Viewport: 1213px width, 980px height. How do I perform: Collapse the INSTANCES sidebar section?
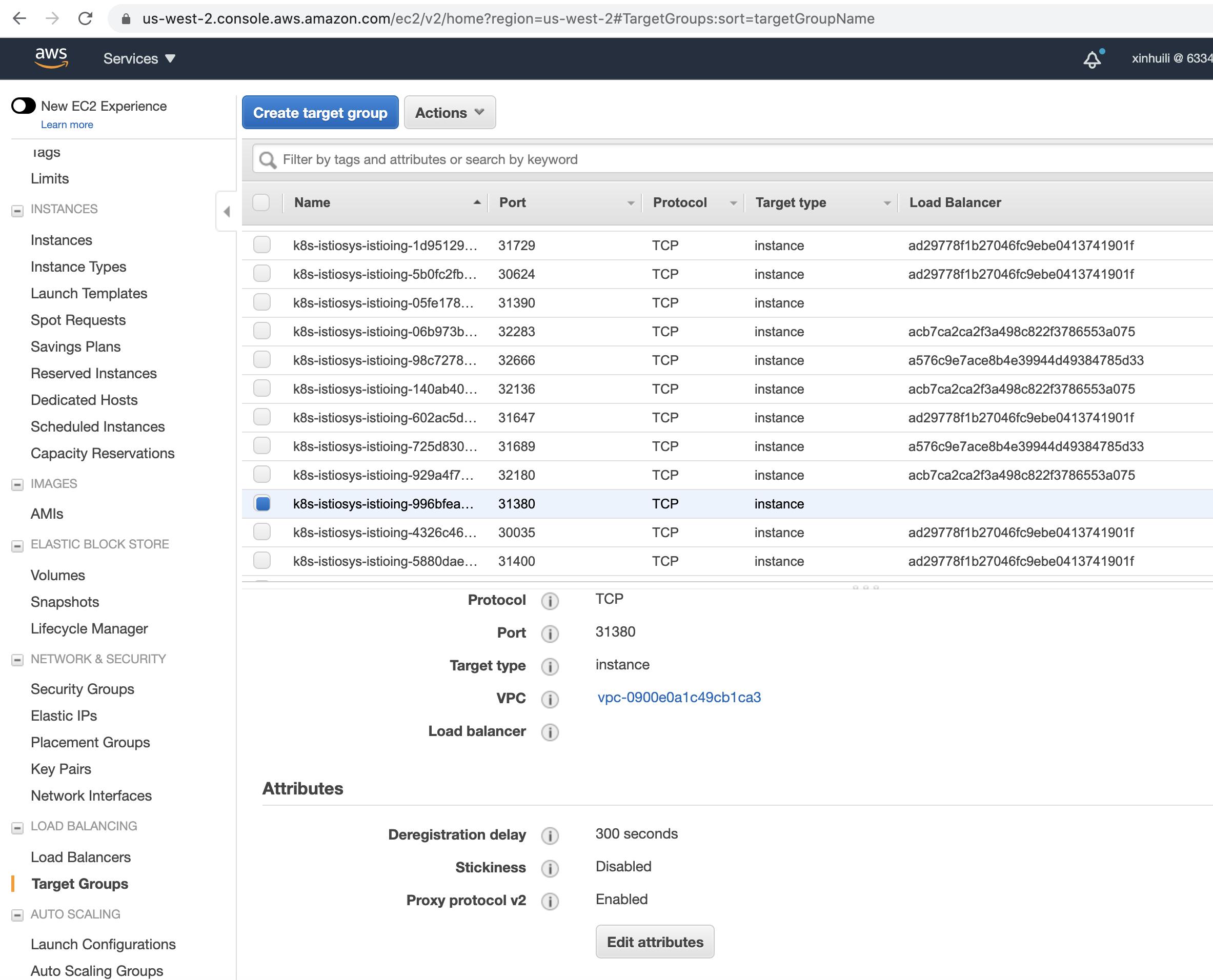point(17,211)
